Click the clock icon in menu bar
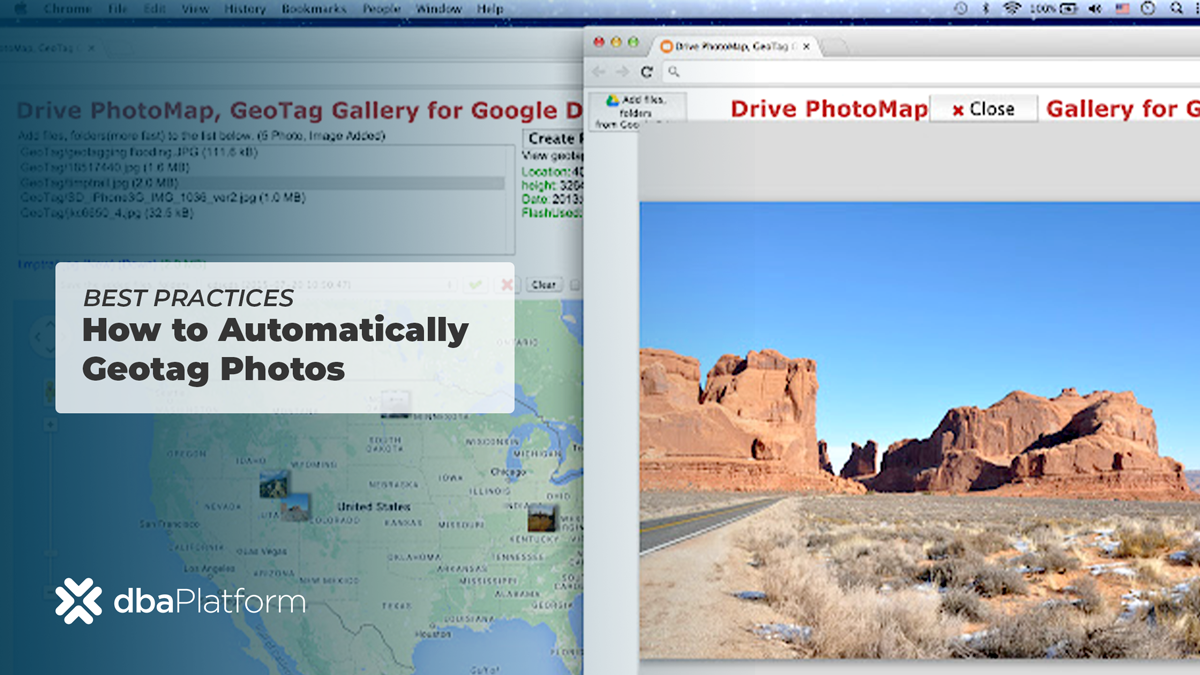 (x=1148, y=9)
